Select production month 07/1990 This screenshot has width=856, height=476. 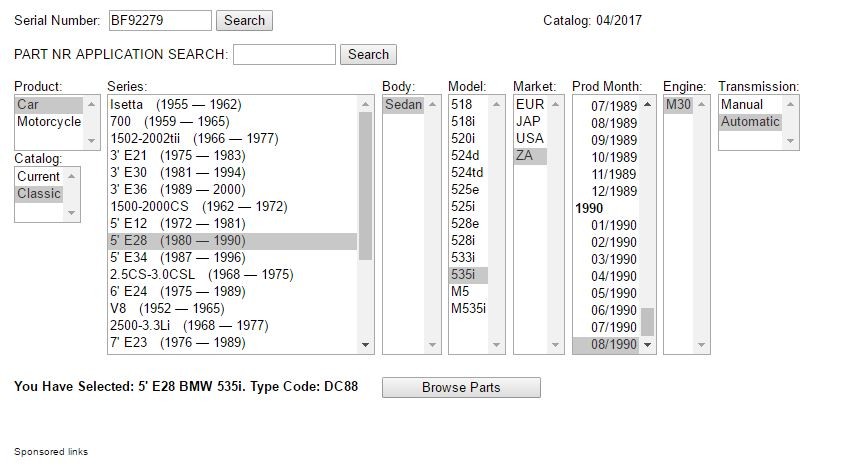tap(606, 327)
